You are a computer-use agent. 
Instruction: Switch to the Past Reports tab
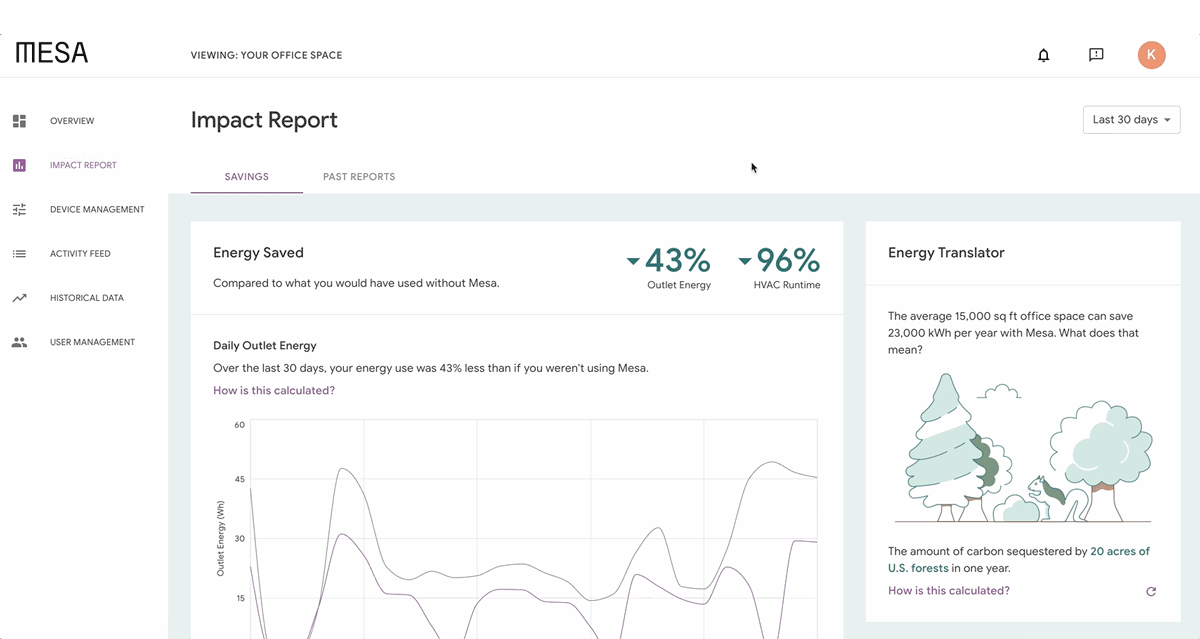pos(359,177)
